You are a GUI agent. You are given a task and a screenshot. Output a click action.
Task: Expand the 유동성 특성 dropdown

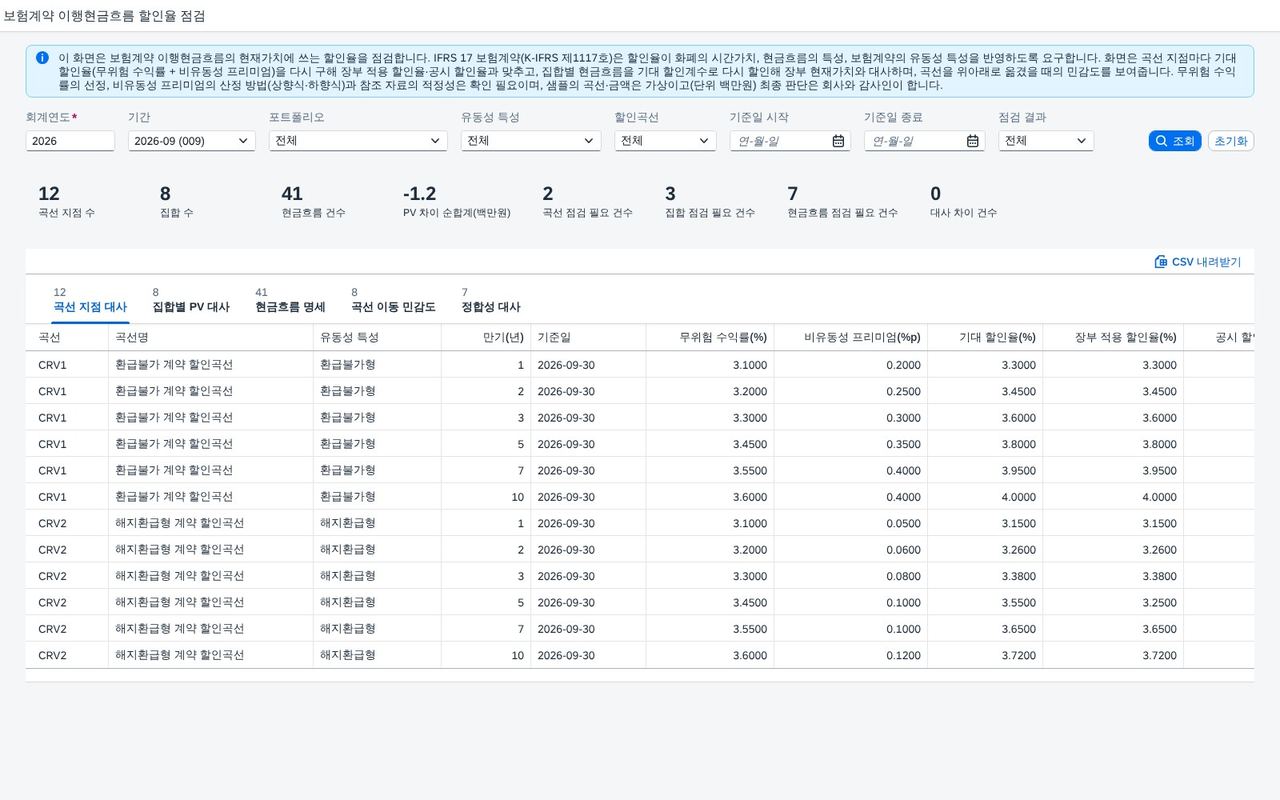(x=531, y=141)
